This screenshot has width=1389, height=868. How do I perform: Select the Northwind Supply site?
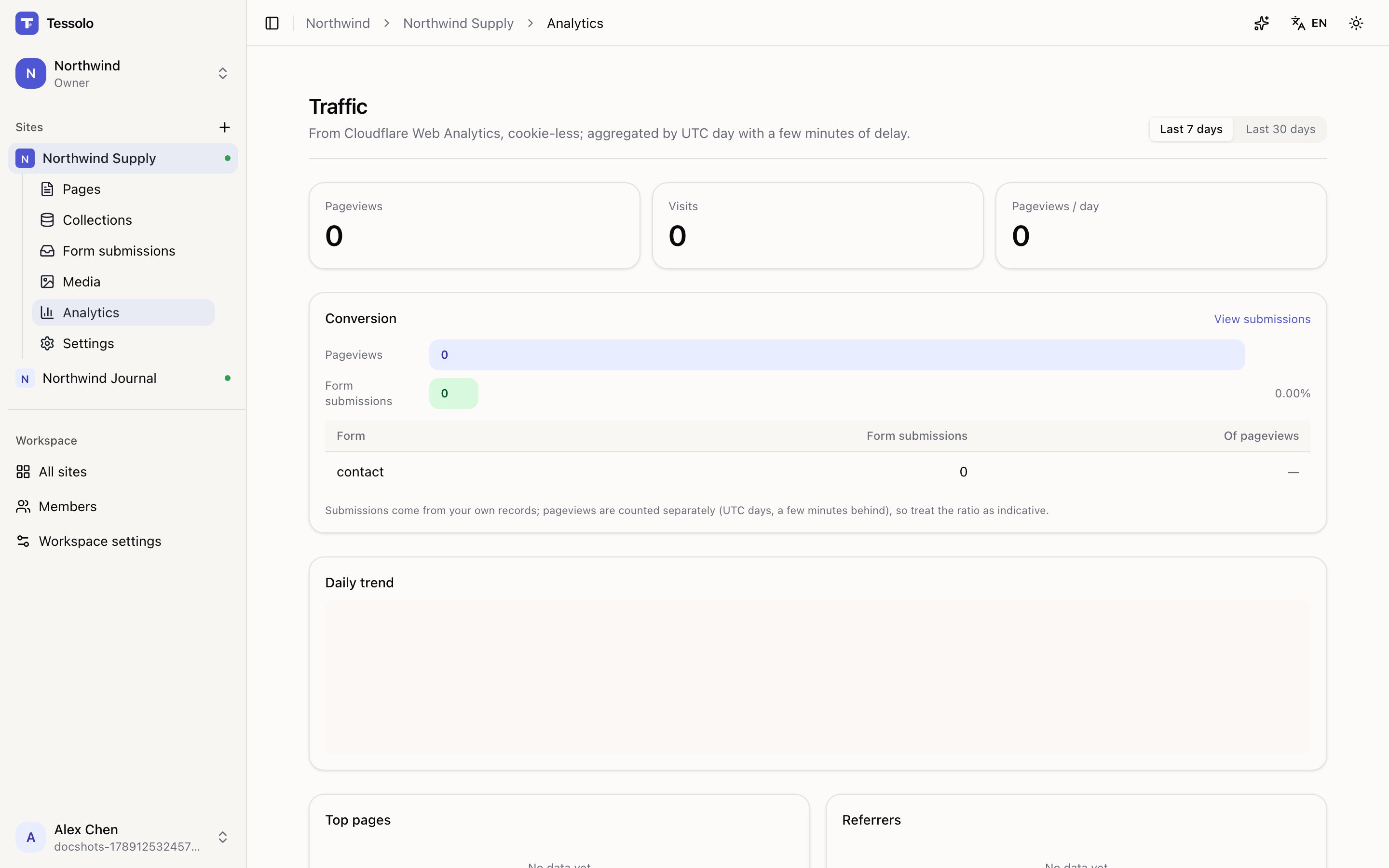click(x=123, y=159)
